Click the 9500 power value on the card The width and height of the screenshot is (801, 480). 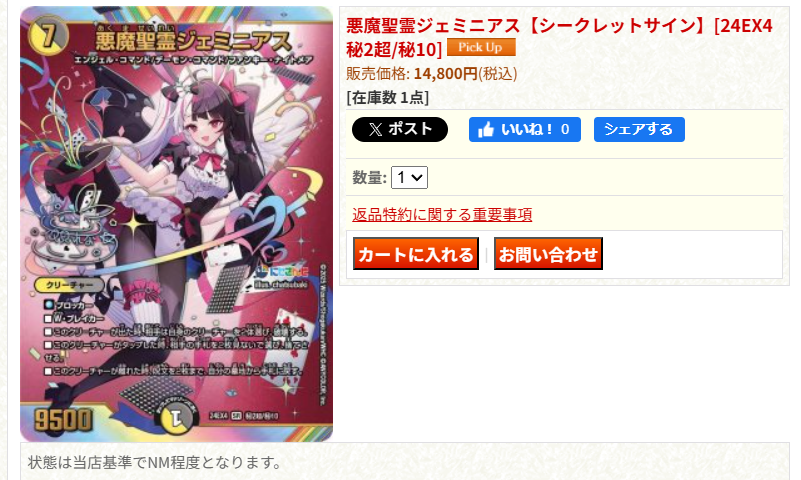pos(63,420)
